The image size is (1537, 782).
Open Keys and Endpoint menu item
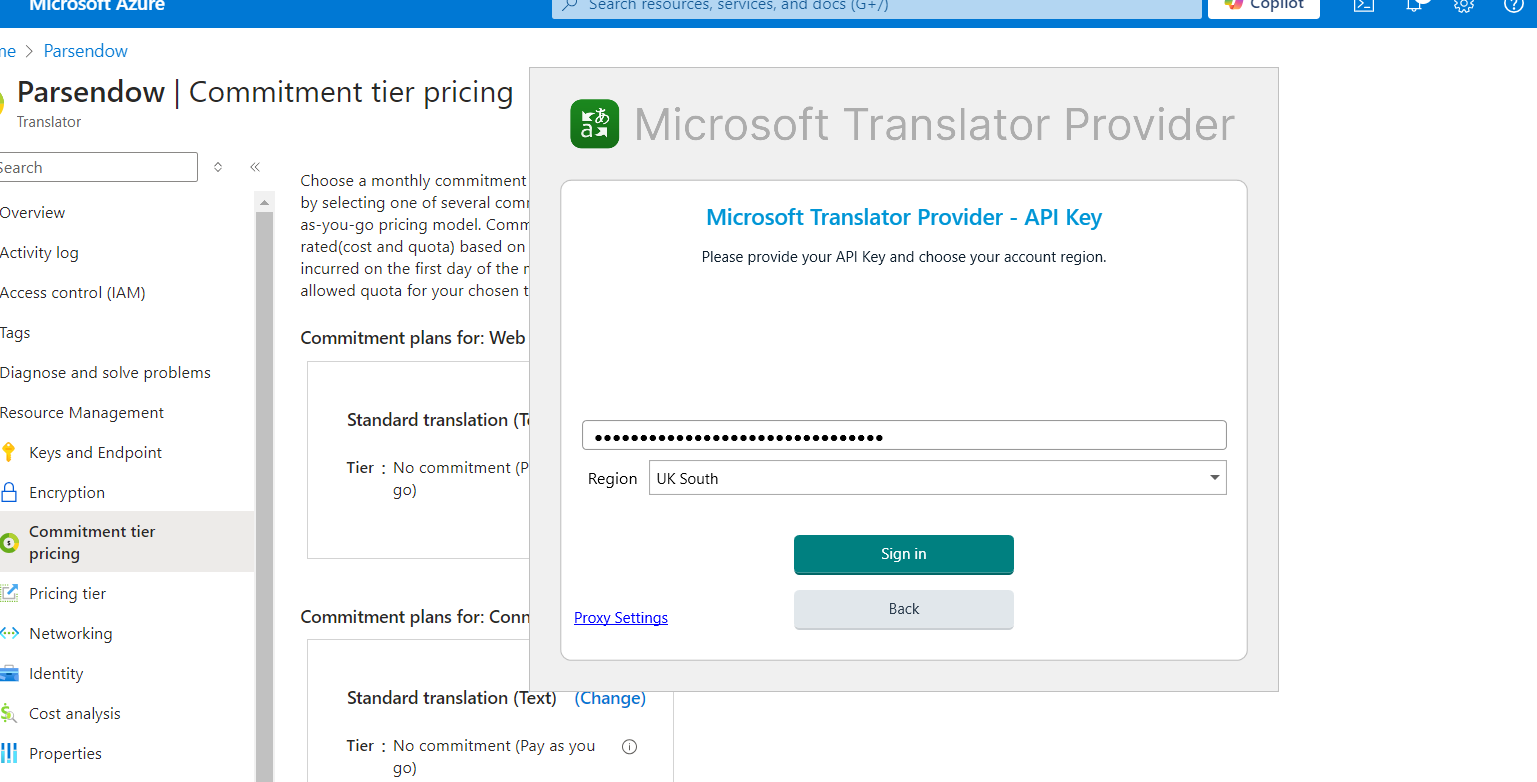point(96,453)
